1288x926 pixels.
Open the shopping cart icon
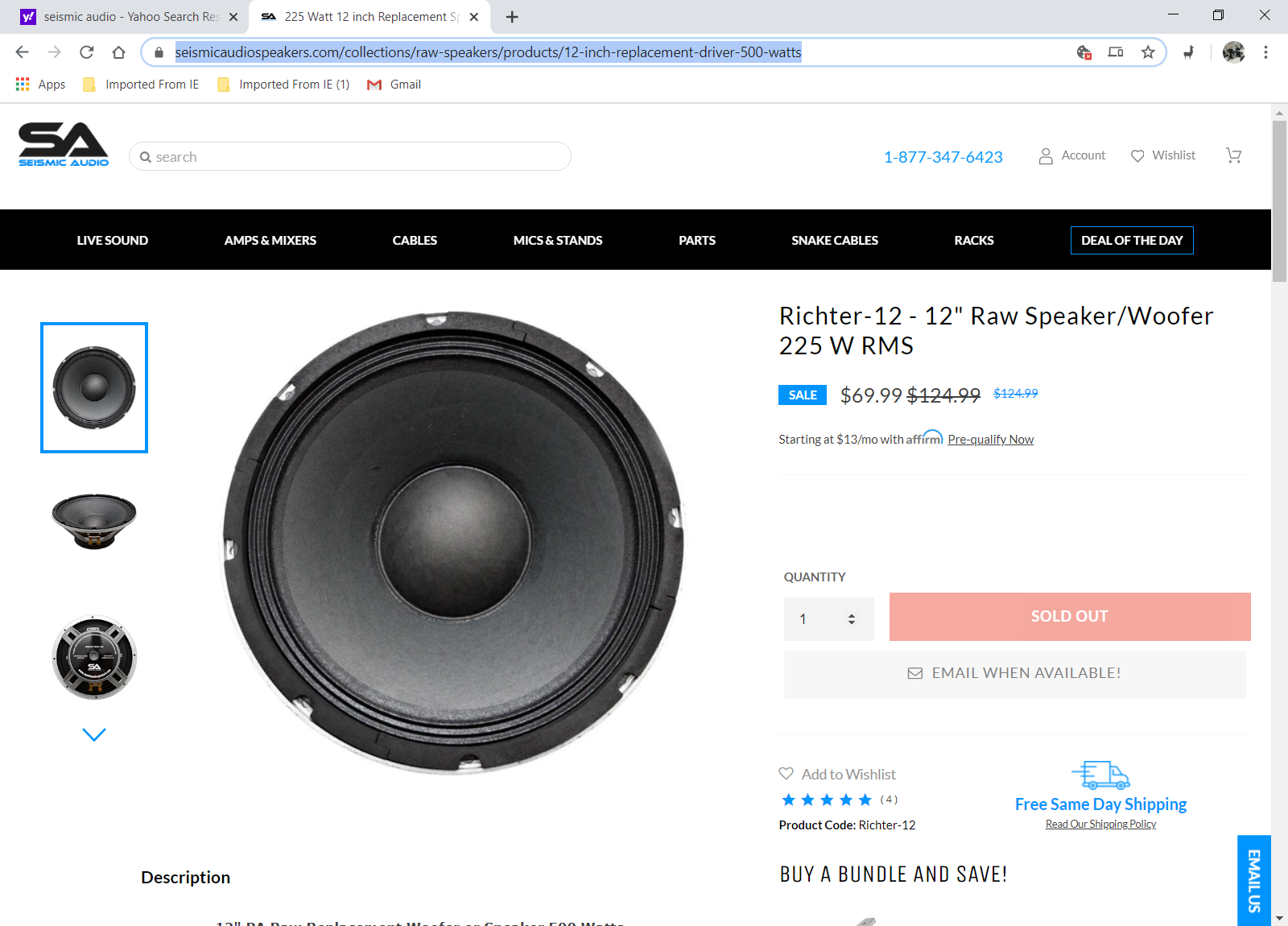pos(1233,155)
